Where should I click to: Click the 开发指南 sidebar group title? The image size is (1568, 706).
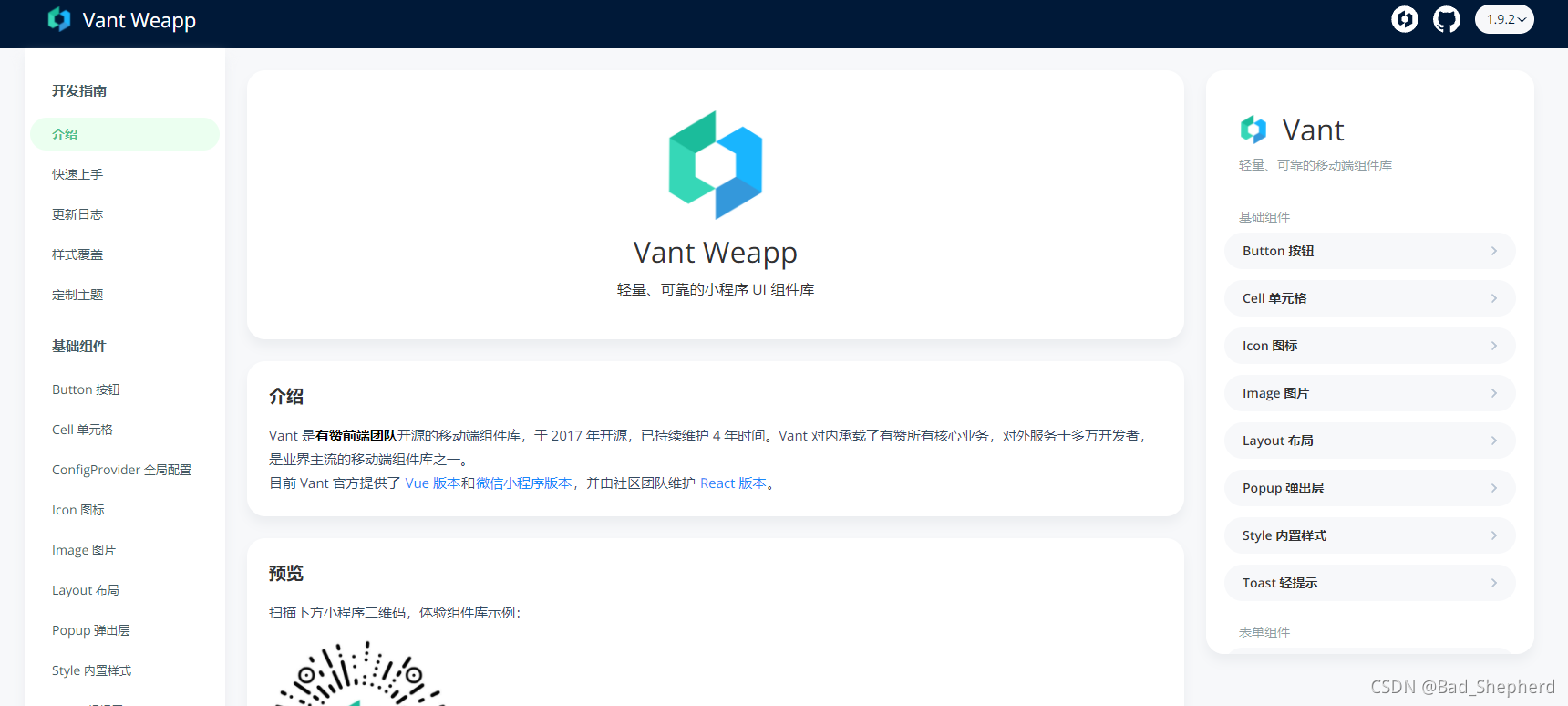click(79, 90)
